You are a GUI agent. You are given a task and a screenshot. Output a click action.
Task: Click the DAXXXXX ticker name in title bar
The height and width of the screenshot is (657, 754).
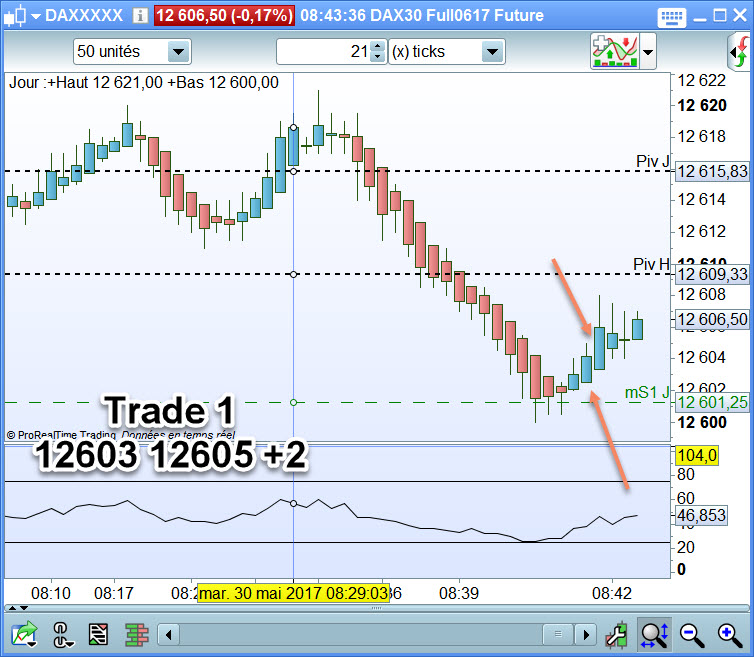click(84, 15)
